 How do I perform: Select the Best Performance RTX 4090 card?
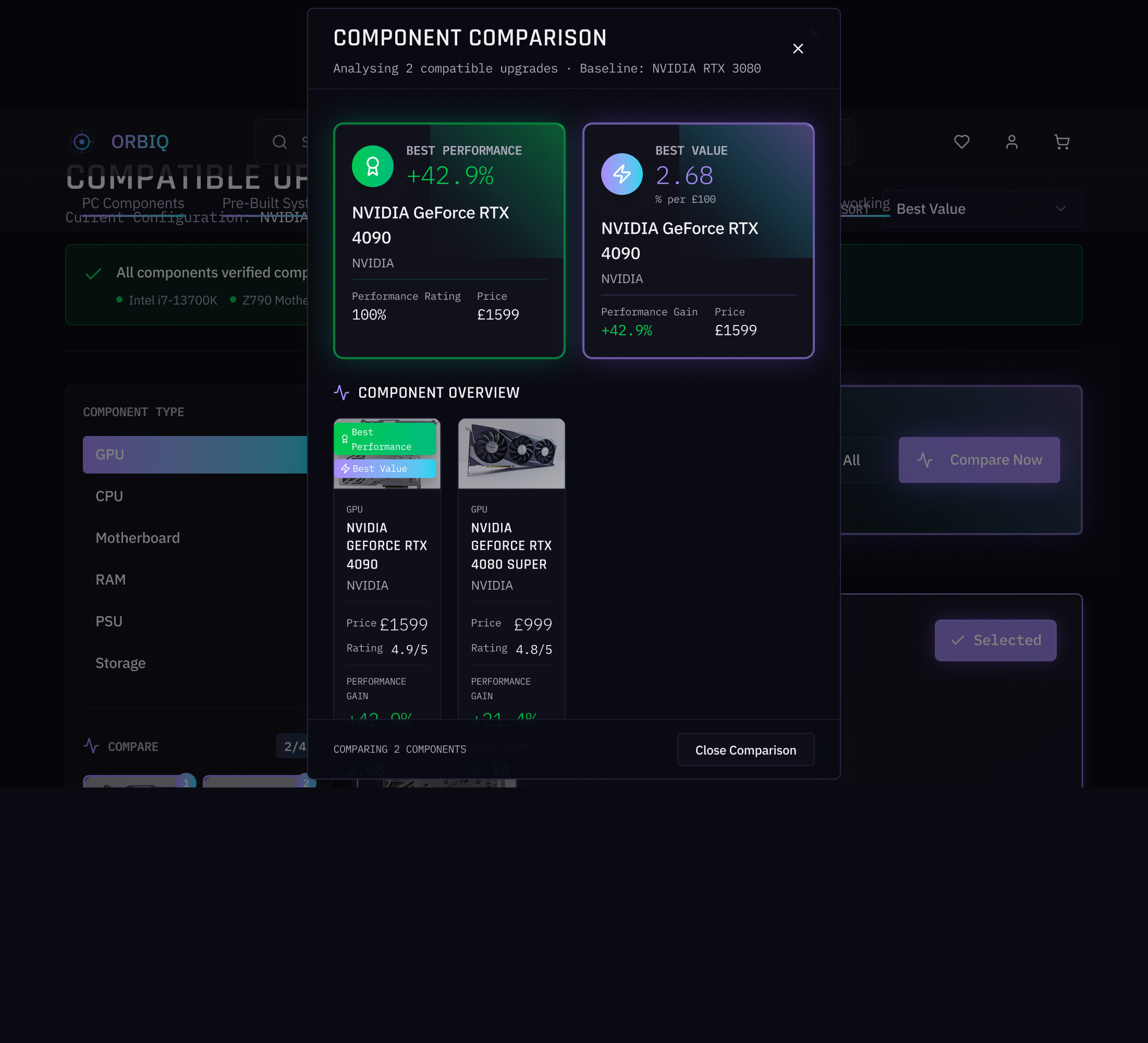pos(449,241)
